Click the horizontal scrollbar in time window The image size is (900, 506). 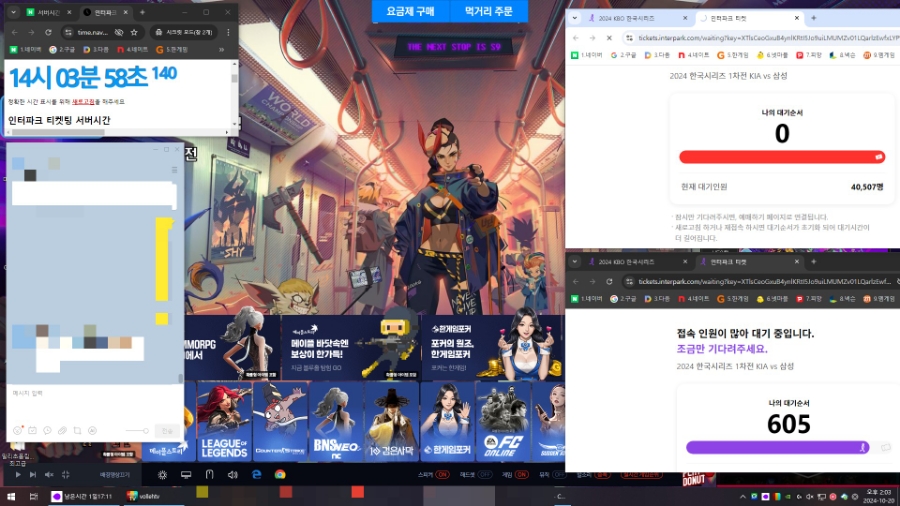(x=59, y=132)
